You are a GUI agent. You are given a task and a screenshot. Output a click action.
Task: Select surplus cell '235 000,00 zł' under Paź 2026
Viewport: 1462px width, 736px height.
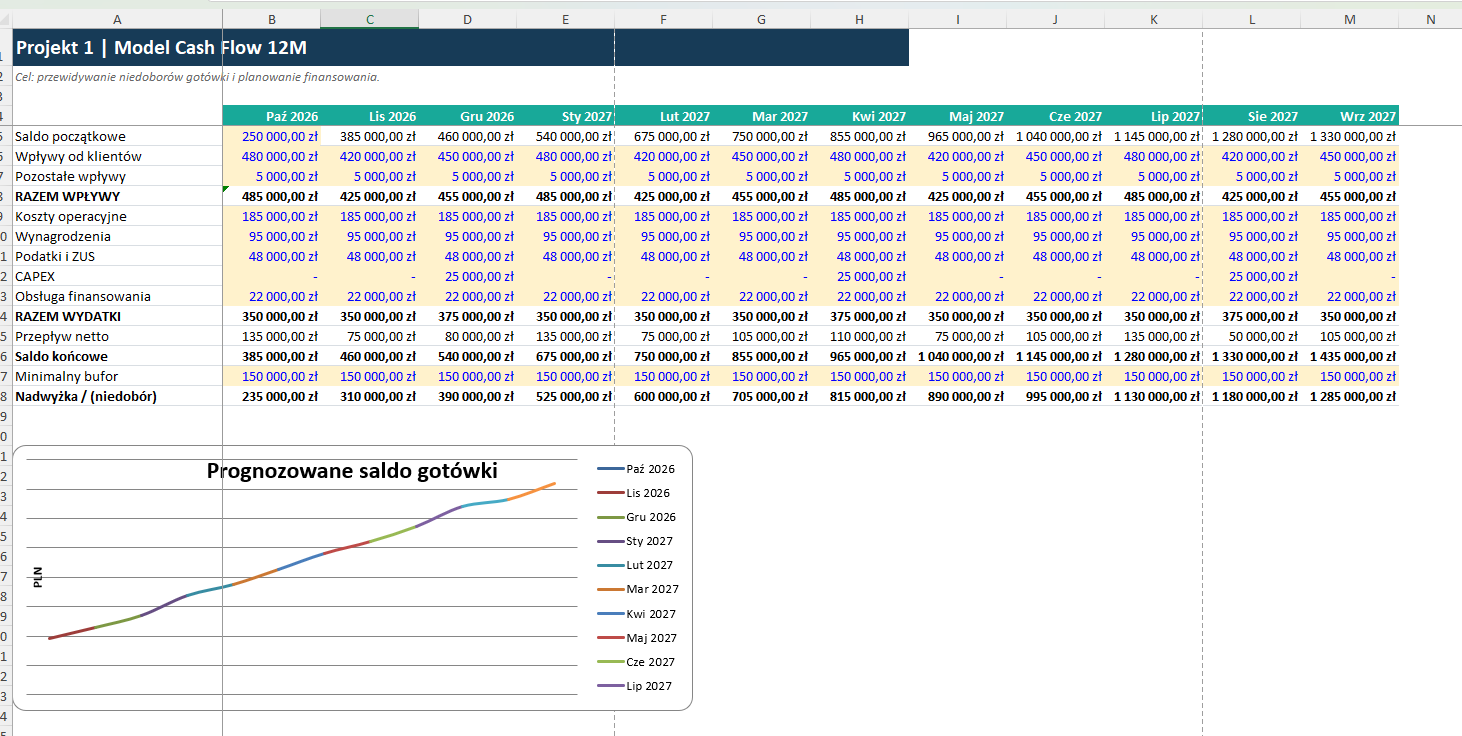pyautogui.click(x=272, y=396)
